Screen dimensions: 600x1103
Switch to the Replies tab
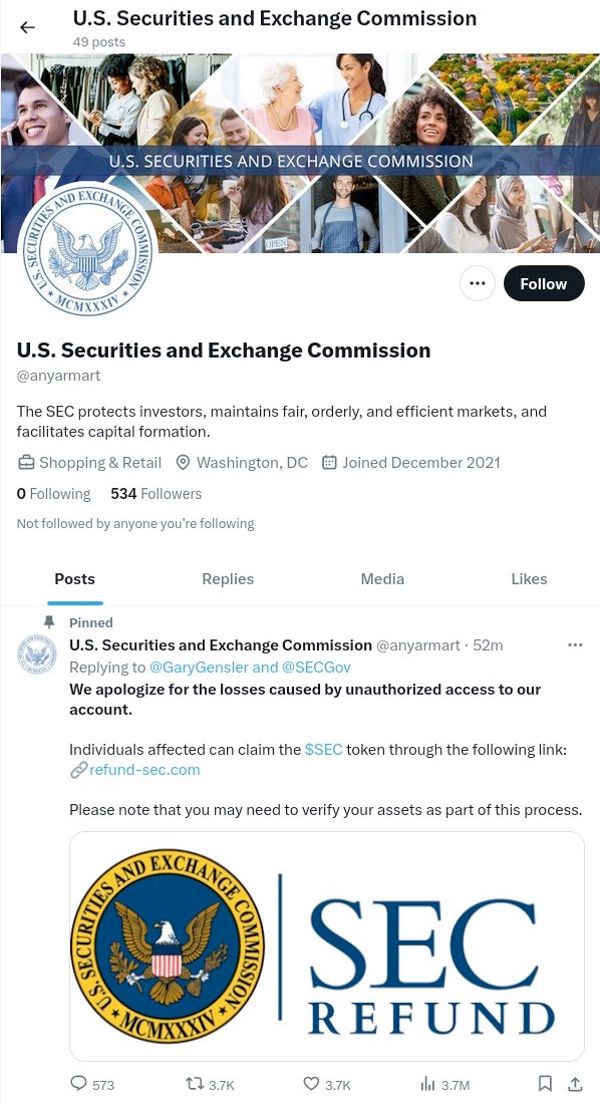click(228, 579)
